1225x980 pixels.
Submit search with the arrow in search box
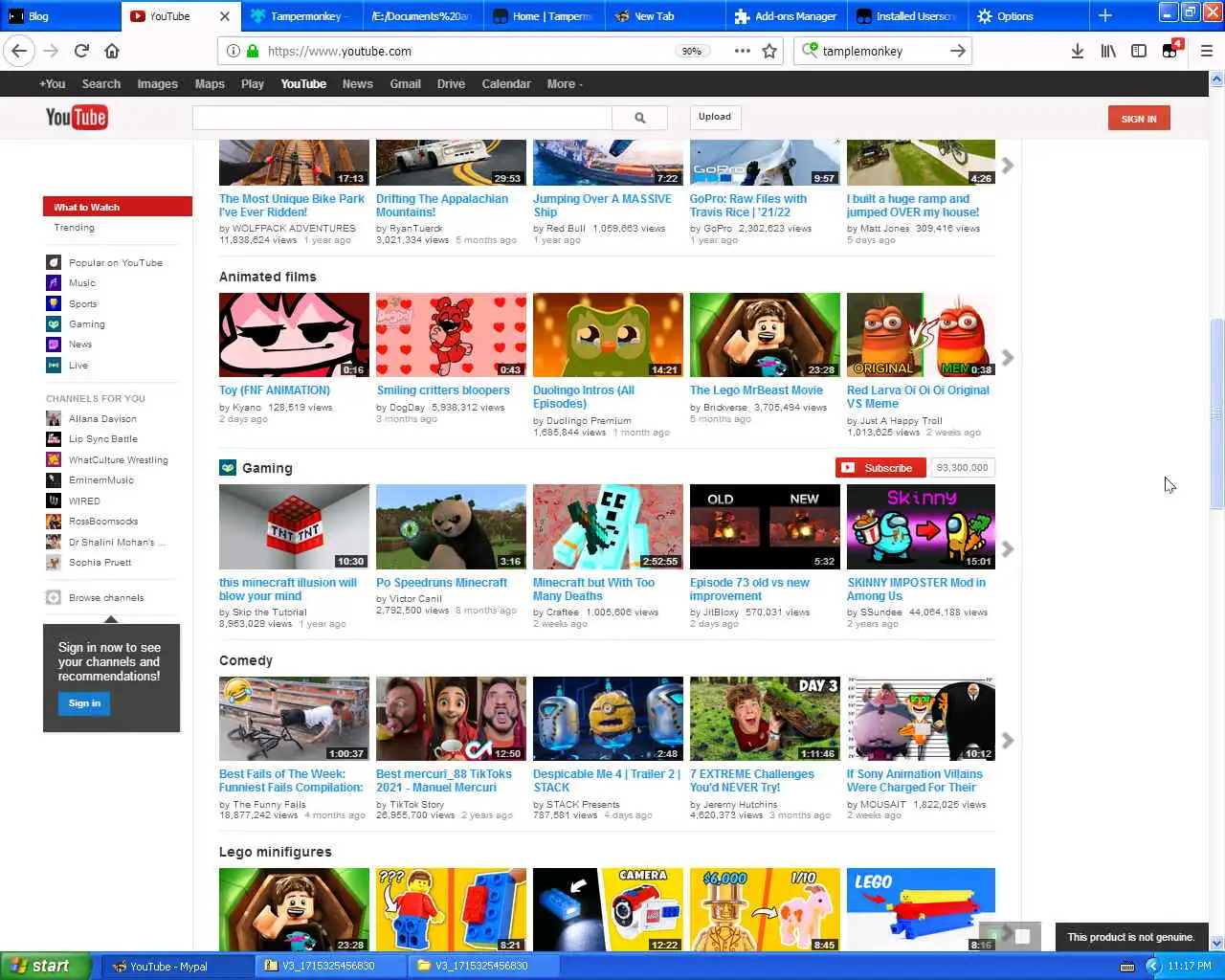pyautogui.click(x=957, y=51)
